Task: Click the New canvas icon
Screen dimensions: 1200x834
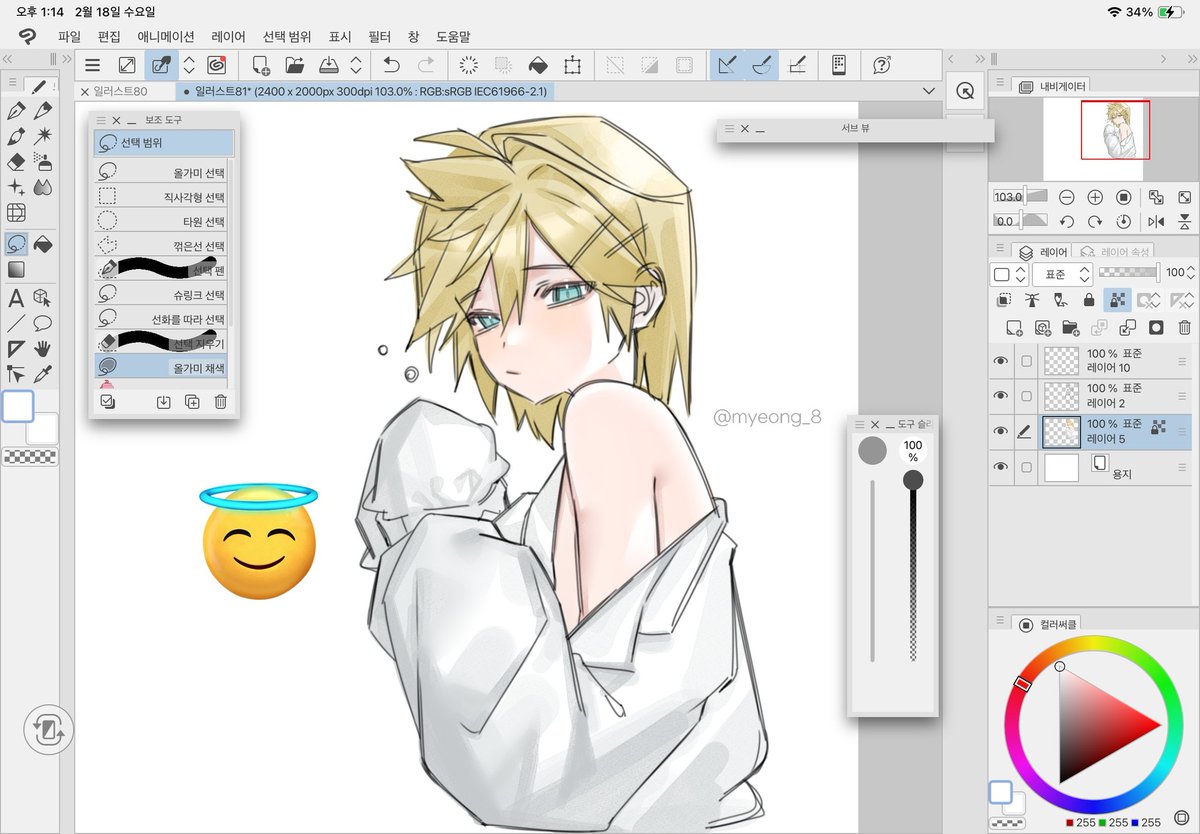Action: point(261,65)
